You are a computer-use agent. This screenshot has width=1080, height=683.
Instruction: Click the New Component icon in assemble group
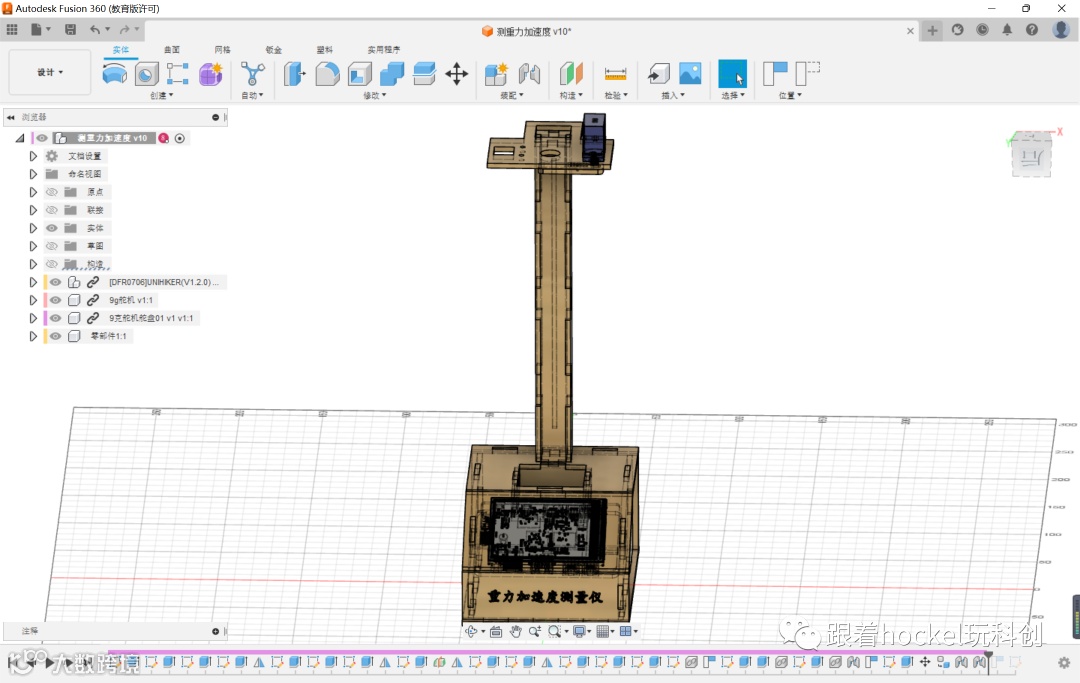click(x=496, y=73)
